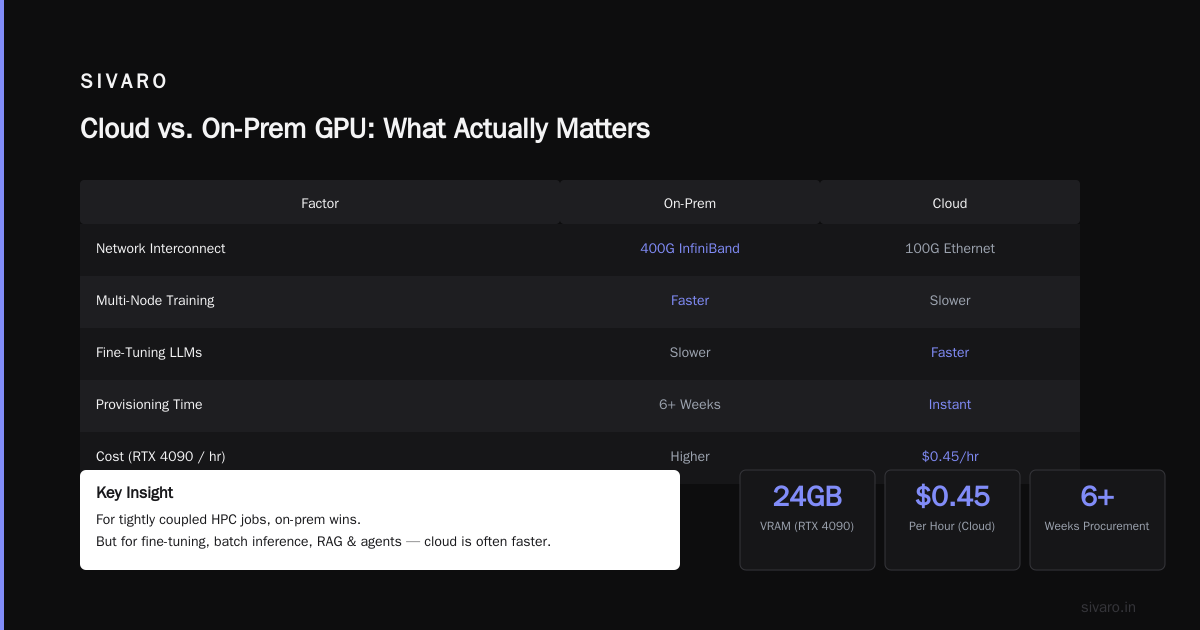Click the Higher cost cell

click(690, 456)
